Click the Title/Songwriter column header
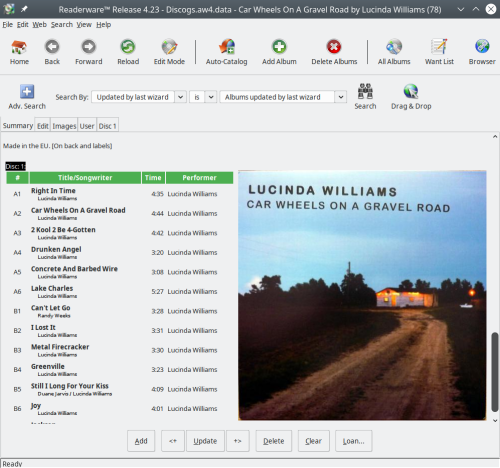Screen dimensions: 500x468 (85, 178)
